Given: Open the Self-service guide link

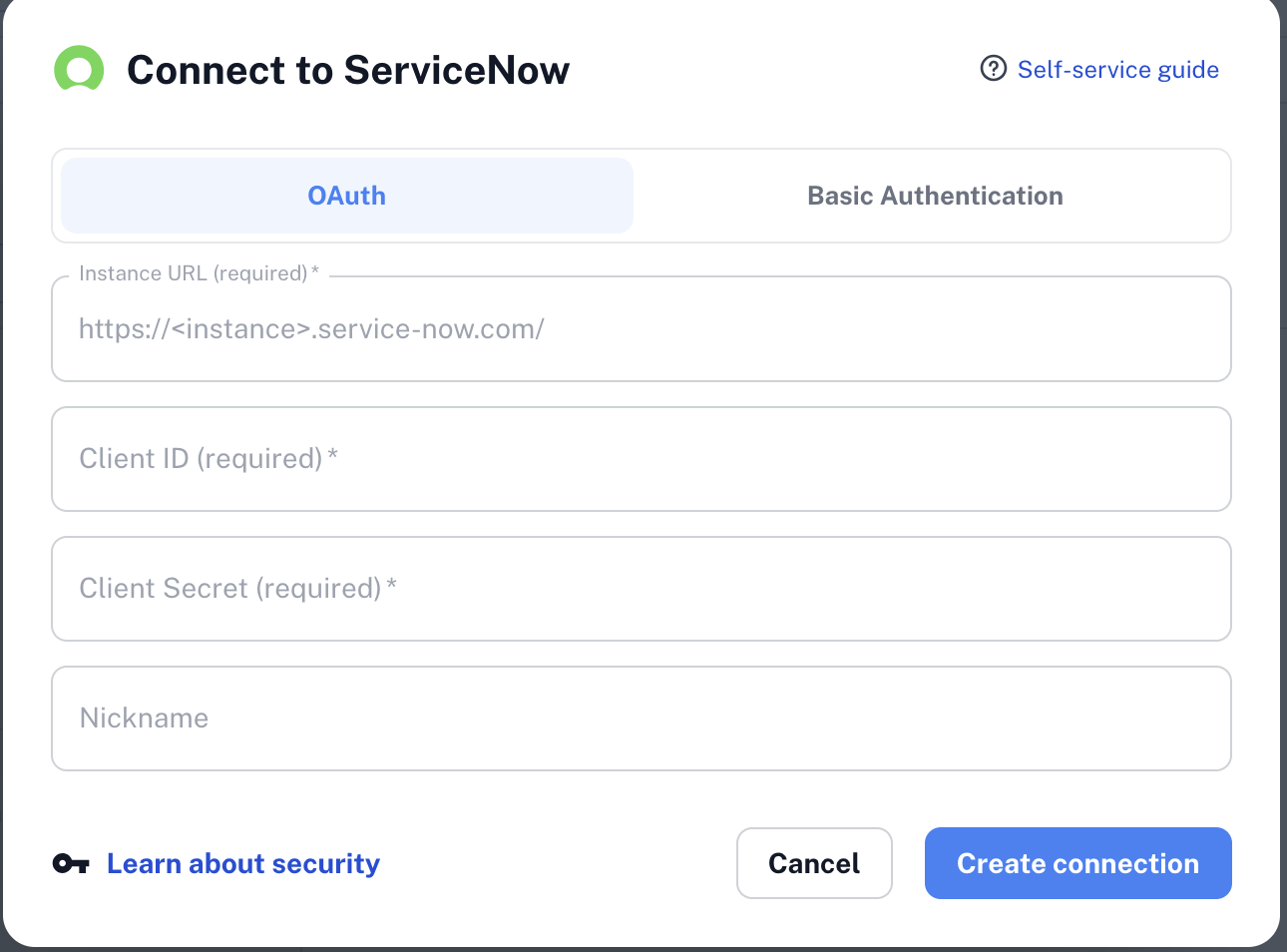Looking at the screenshot, I should pyautogui.click(x=1117, y=70).
